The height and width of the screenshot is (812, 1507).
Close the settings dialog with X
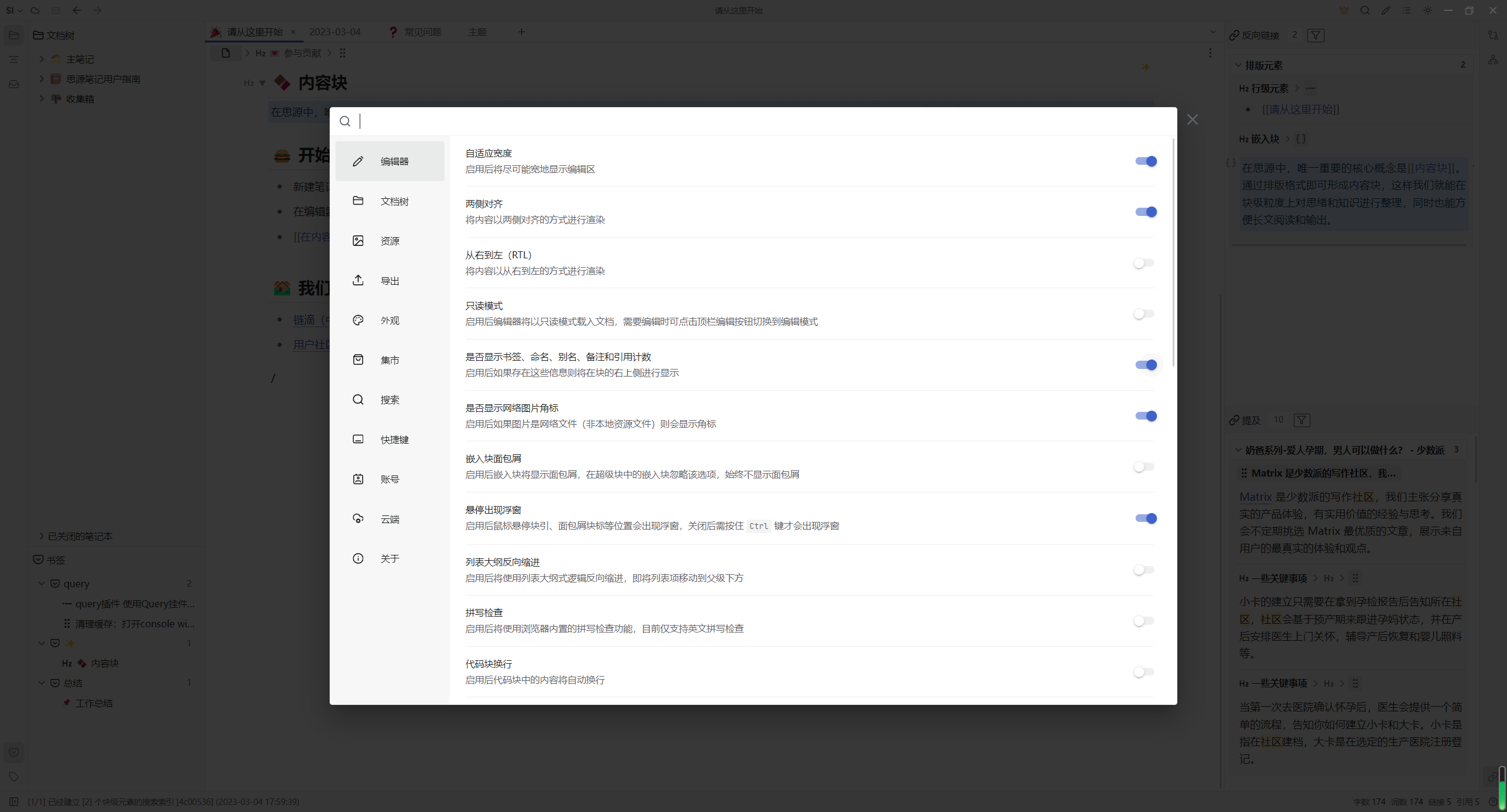click(x=1192, y=119)
